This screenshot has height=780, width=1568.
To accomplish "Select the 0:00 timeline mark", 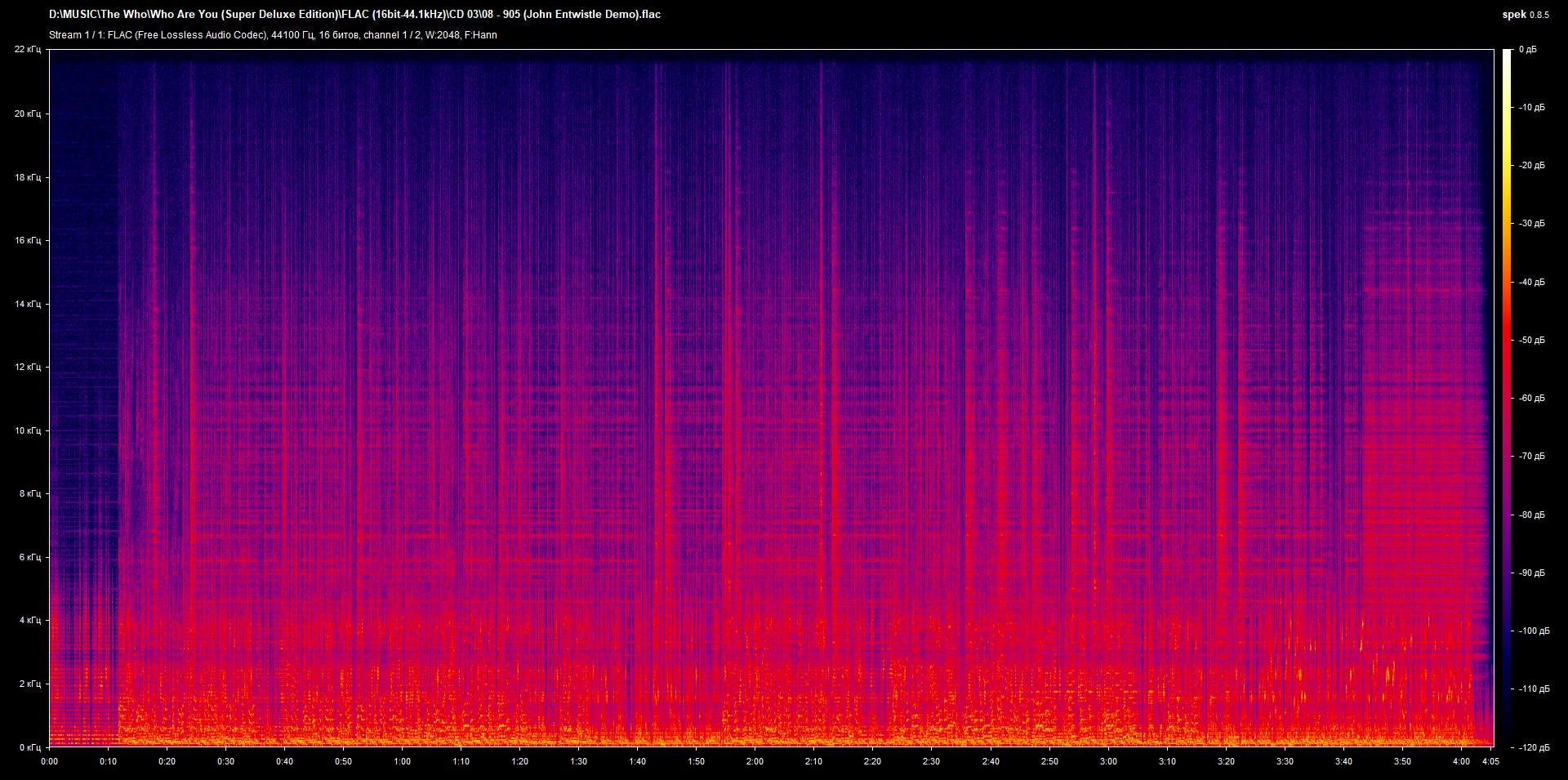I will coord(50,760).
